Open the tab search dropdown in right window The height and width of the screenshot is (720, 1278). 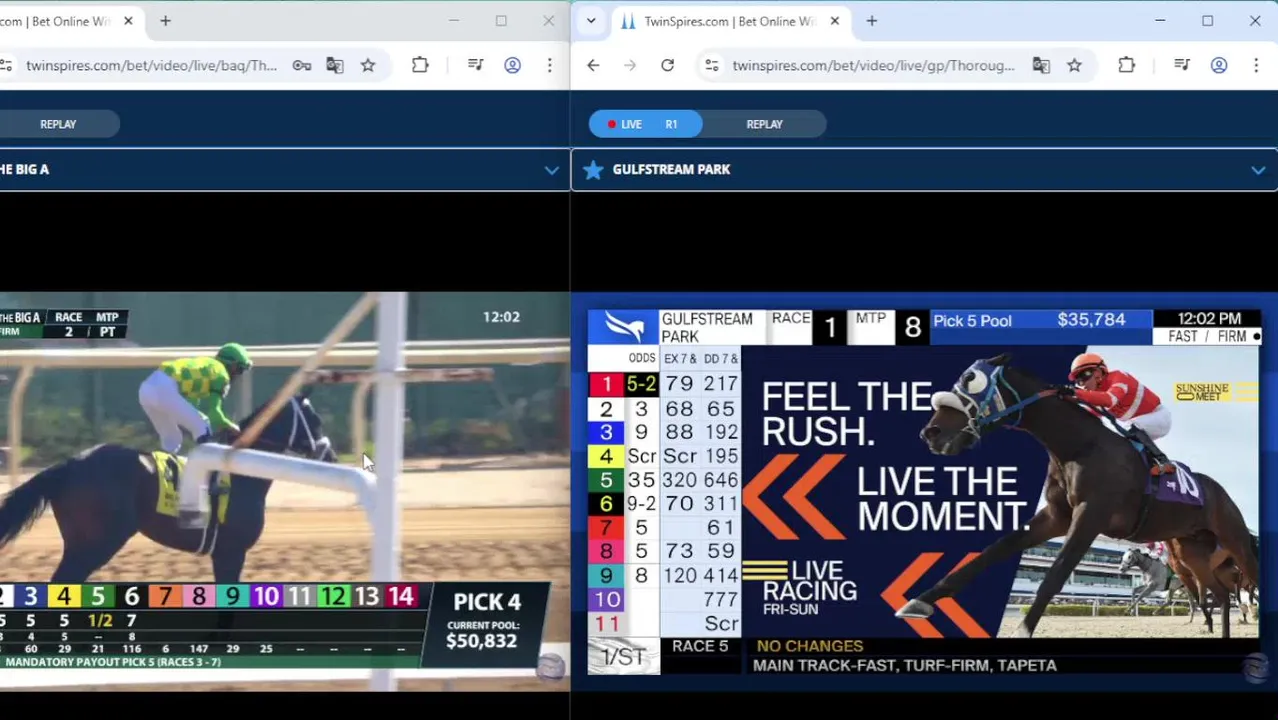click(x=591, y=21)
